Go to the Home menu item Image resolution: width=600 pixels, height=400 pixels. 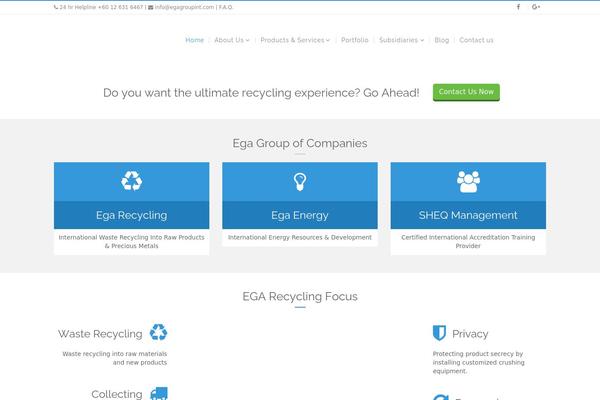[x=194, y=40]
